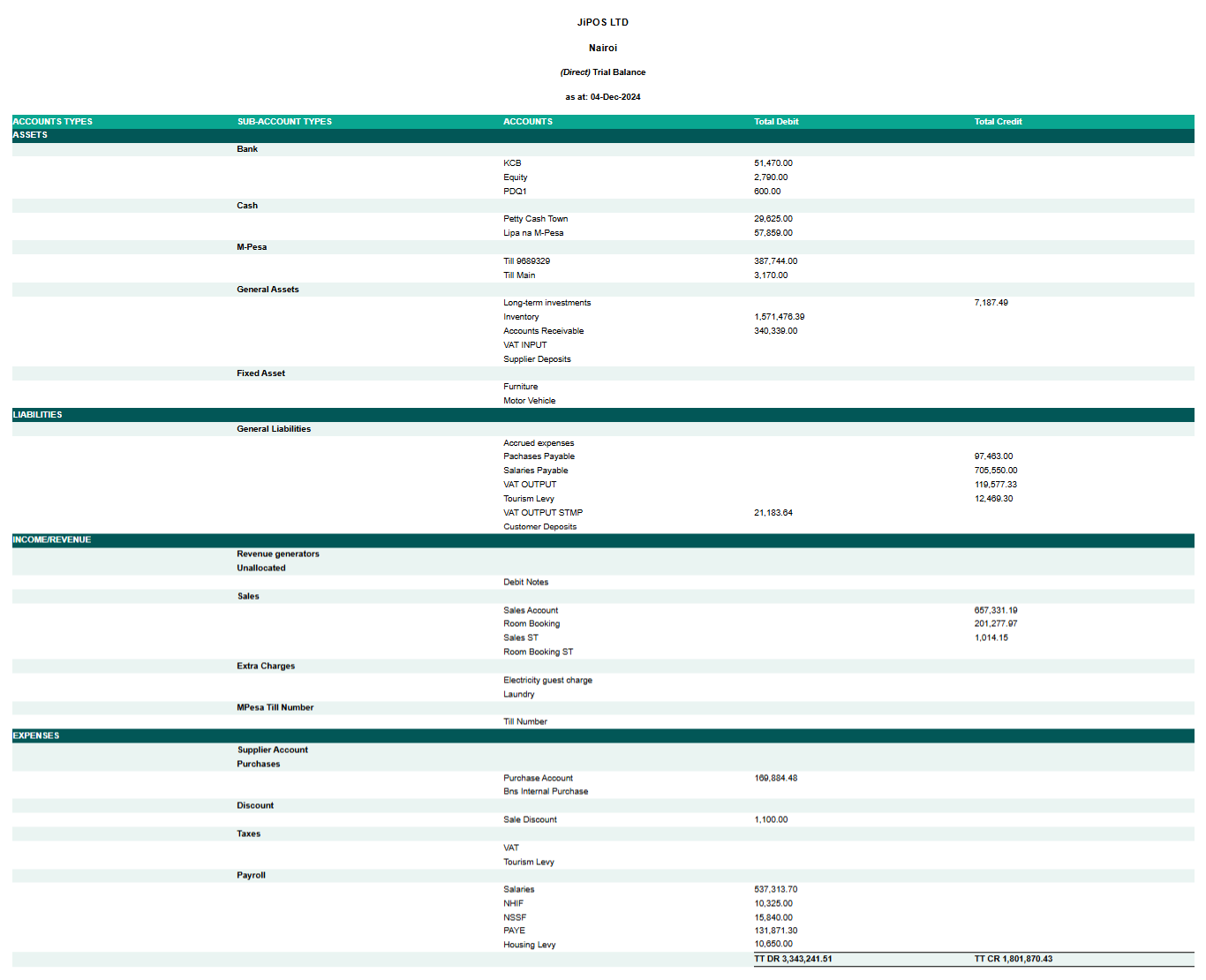Image resolution: width=1206 pixels, height=980 pixels.
Task: Open the Accounts Receivable account
Action: pyautogui.click(x=543, y=330)
